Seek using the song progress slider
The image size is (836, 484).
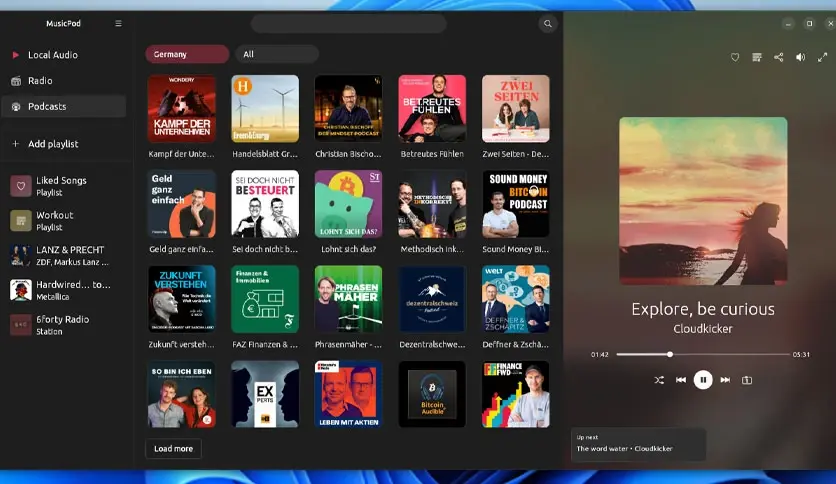tap(703, 354)
